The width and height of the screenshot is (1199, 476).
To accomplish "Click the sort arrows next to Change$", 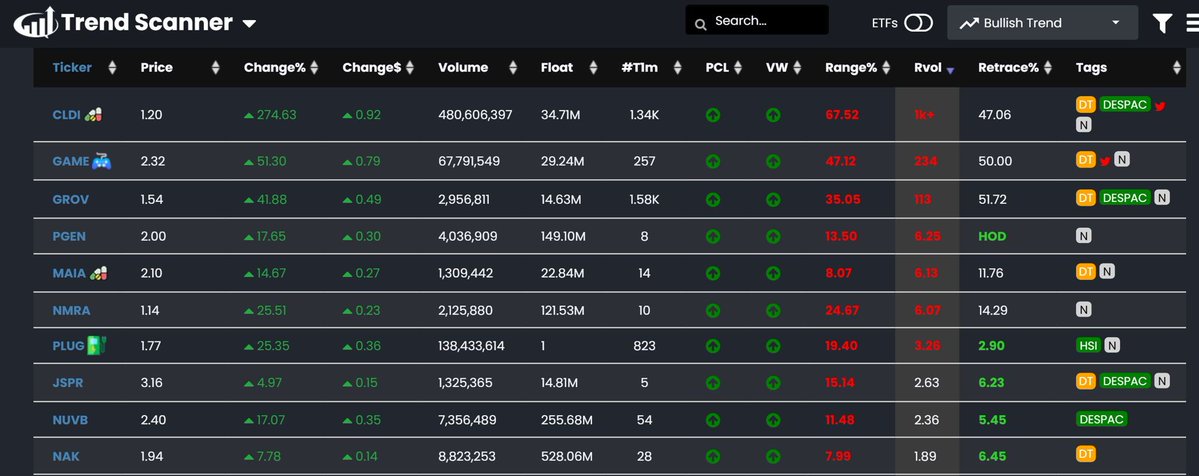I will click(410, 67).
